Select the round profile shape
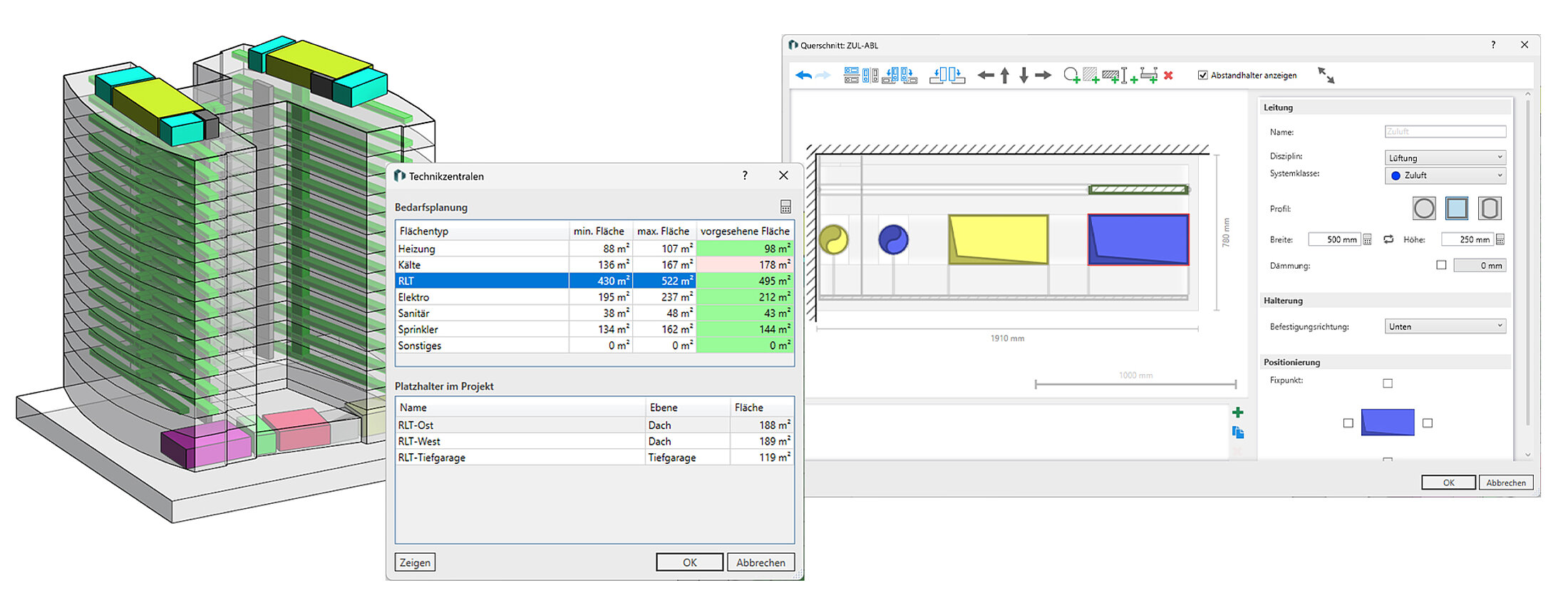The image size is (1568, 615). coord(1423,209)
